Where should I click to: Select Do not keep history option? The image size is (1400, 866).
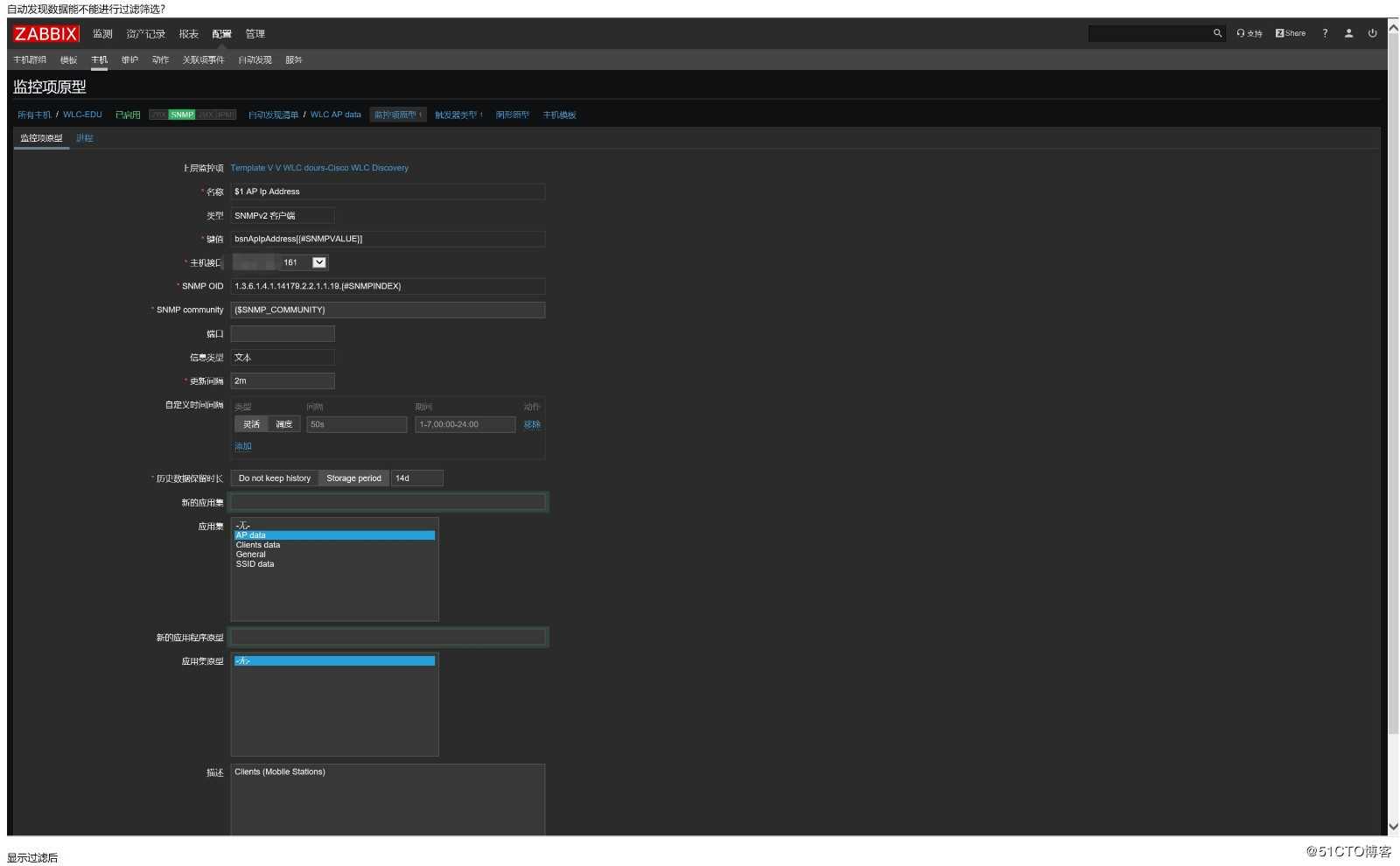[x=275, y=478]
